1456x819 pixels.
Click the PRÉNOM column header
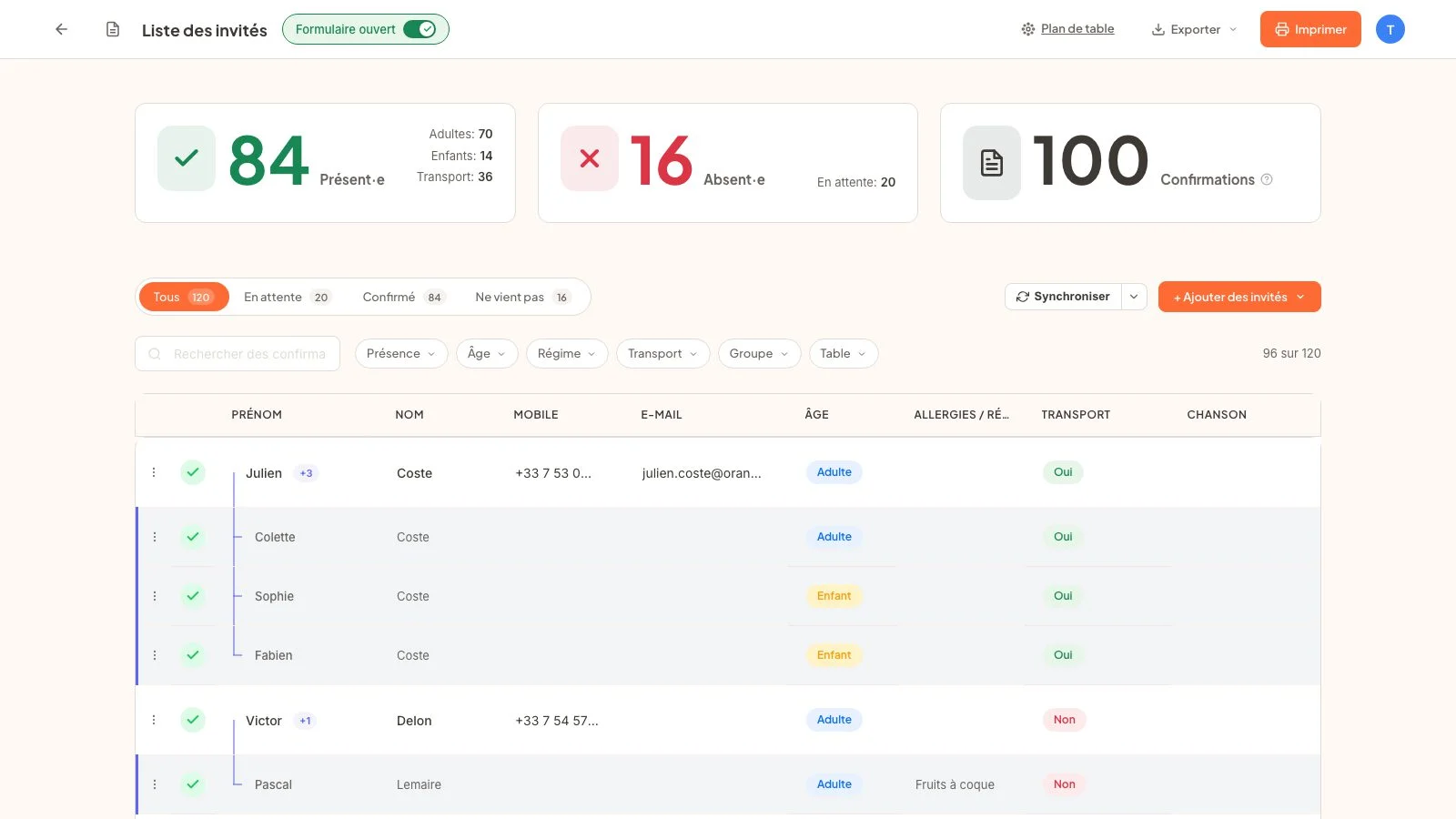click(x=257, y=414)
